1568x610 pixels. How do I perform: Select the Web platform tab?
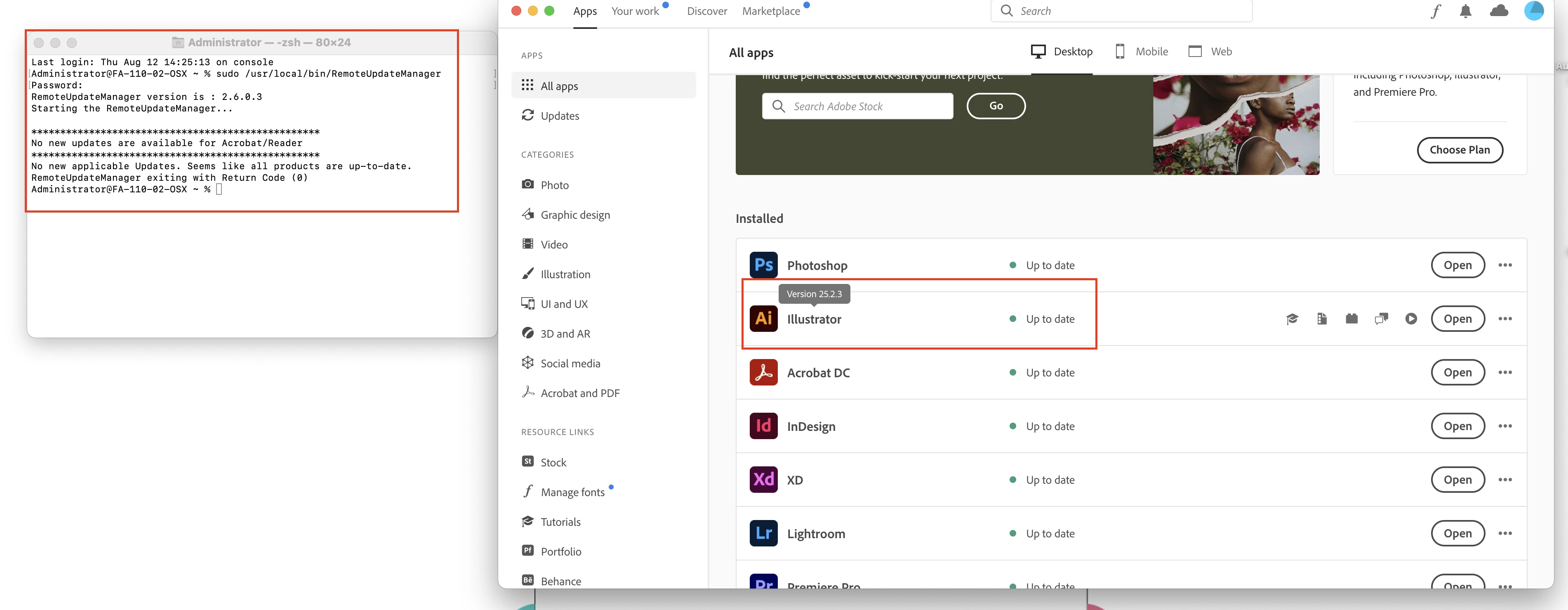coord(1210,52)
